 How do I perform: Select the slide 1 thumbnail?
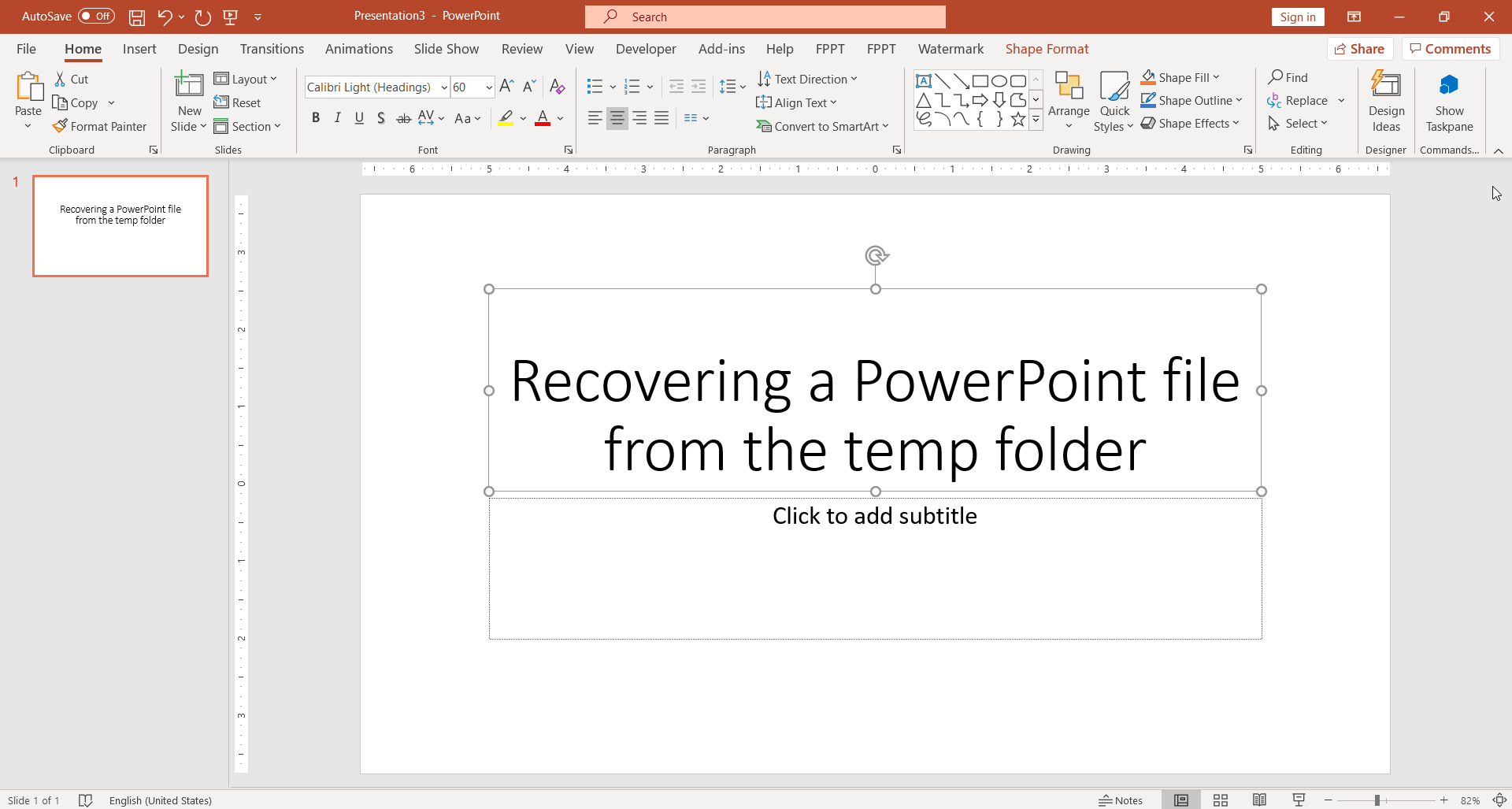[120, 226]
